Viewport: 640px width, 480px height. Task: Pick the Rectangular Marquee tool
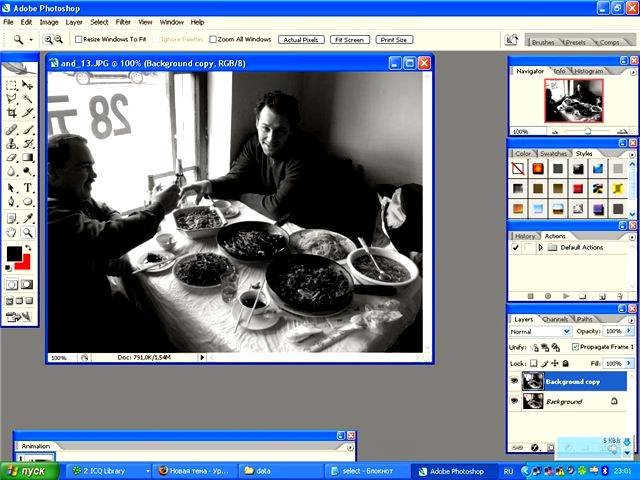pos(11,85)
